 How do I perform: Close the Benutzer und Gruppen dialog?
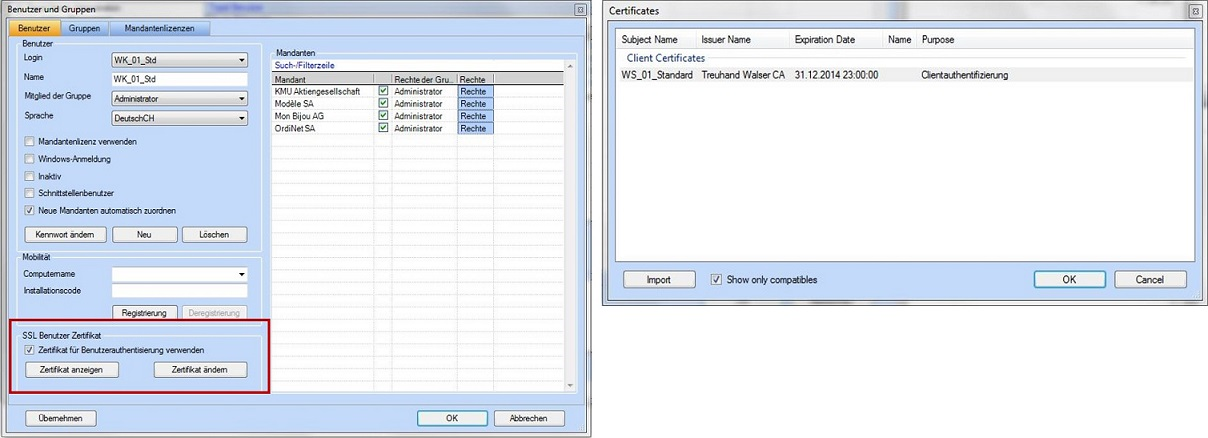[581, 9]
